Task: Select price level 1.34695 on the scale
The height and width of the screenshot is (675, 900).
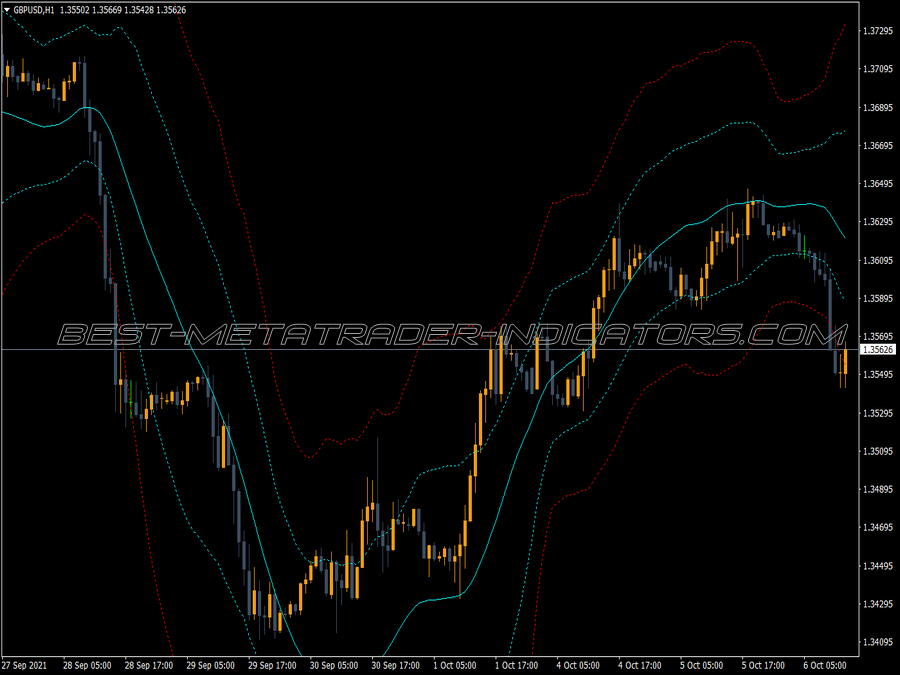Action: (x=878, y=527)
